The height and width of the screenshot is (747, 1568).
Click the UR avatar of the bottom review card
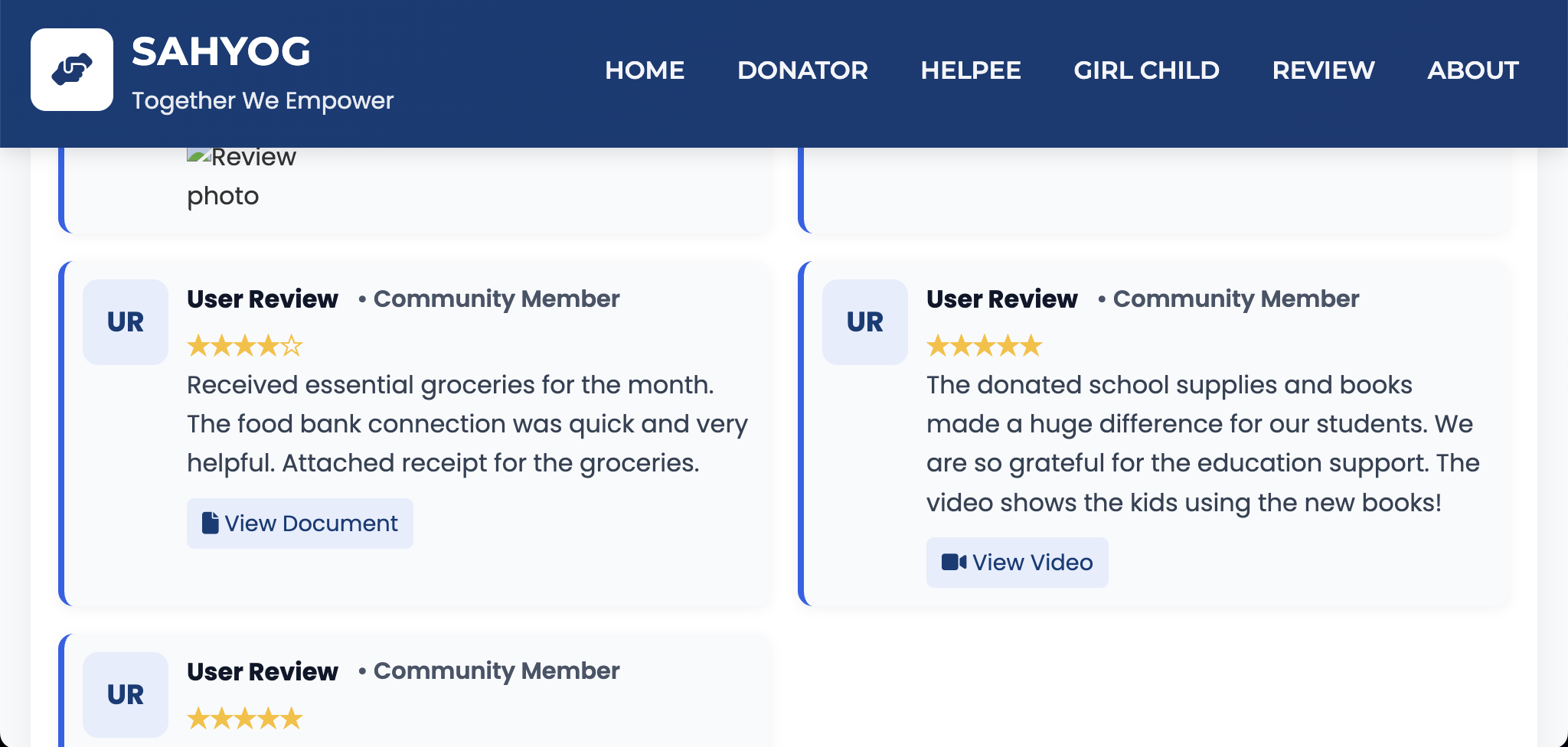click(x=126, y=695)
